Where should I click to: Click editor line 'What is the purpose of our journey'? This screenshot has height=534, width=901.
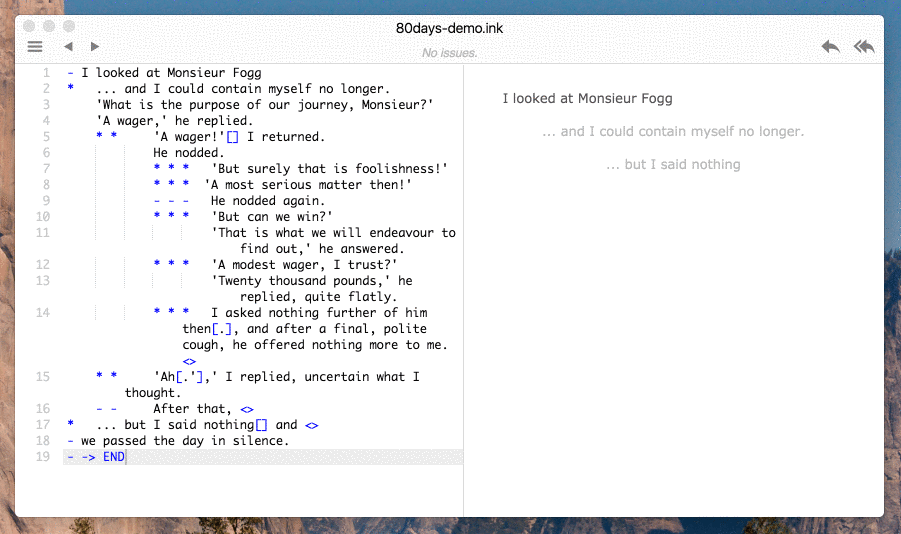click(265, 105)
